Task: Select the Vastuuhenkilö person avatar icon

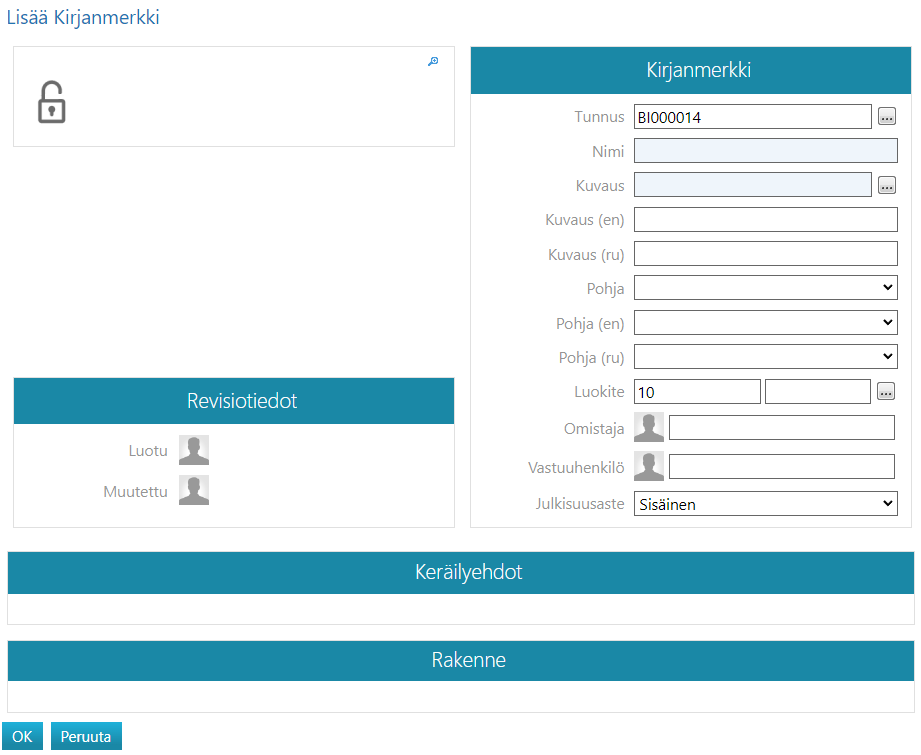Action: [x=649, y=467]
